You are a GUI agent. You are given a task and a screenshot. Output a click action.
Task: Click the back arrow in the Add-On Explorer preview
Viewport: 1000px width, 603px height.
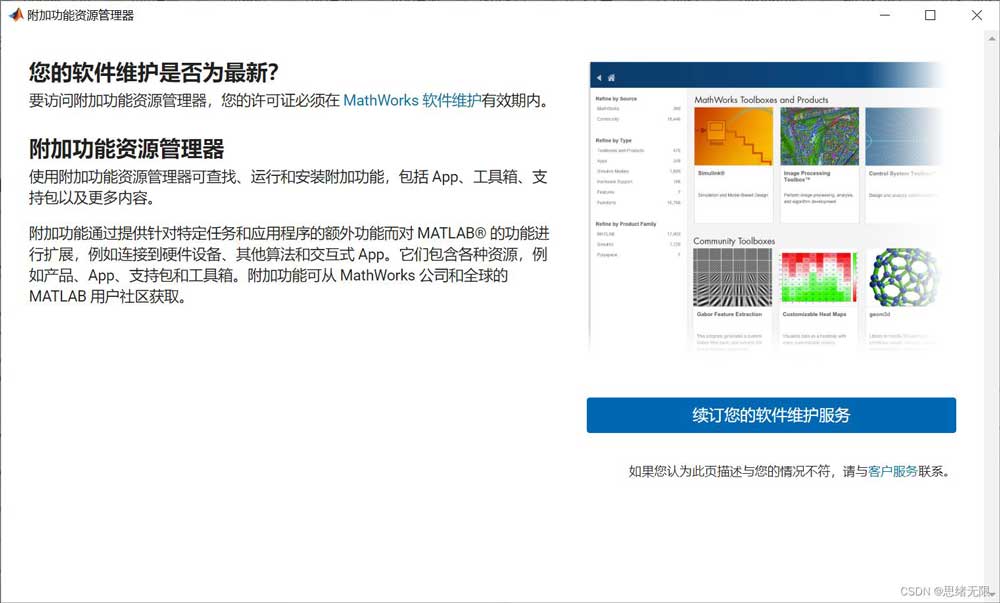point(599,77)
